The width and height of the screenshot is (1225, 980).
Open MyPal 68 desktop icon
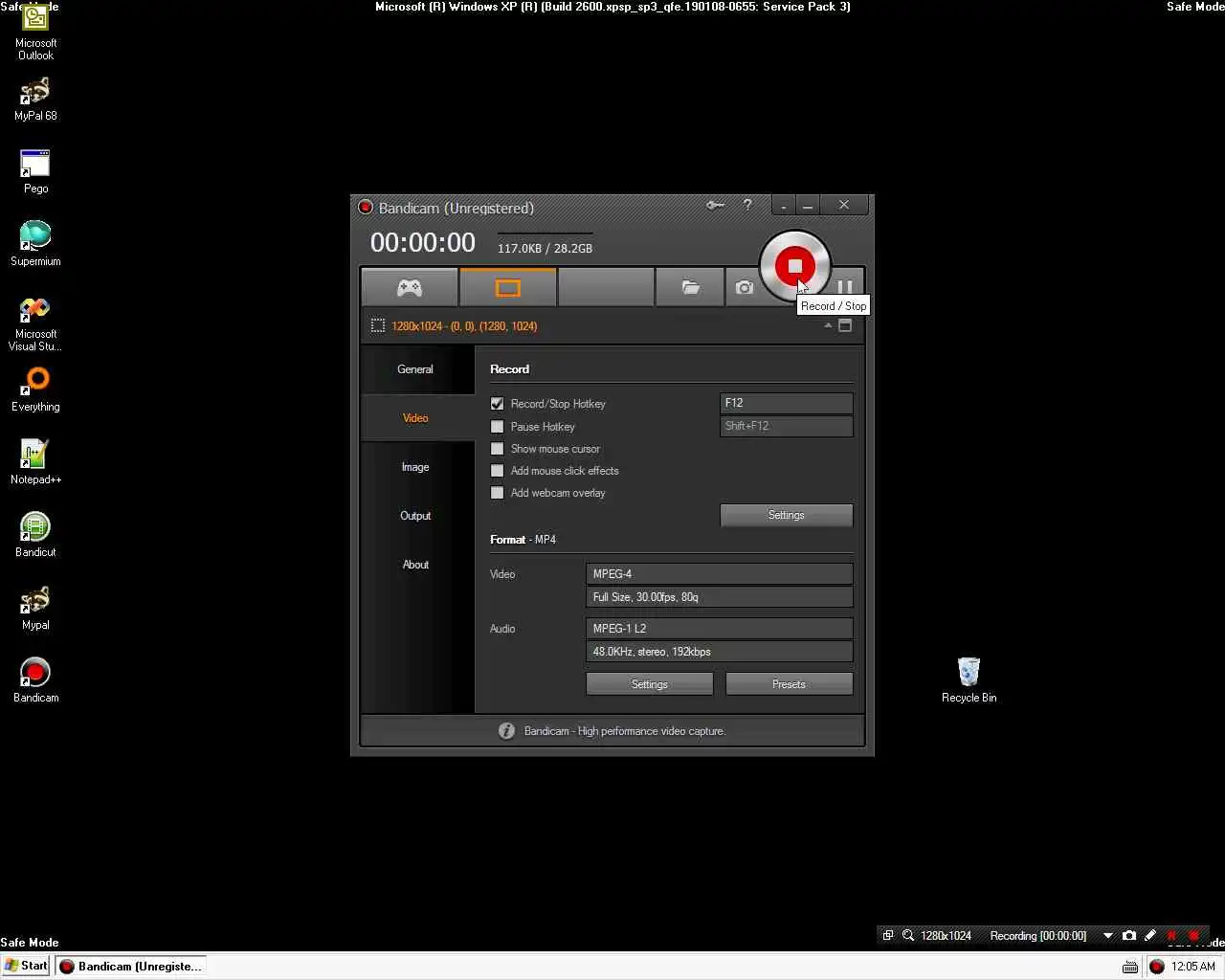(x=35, y=100)
